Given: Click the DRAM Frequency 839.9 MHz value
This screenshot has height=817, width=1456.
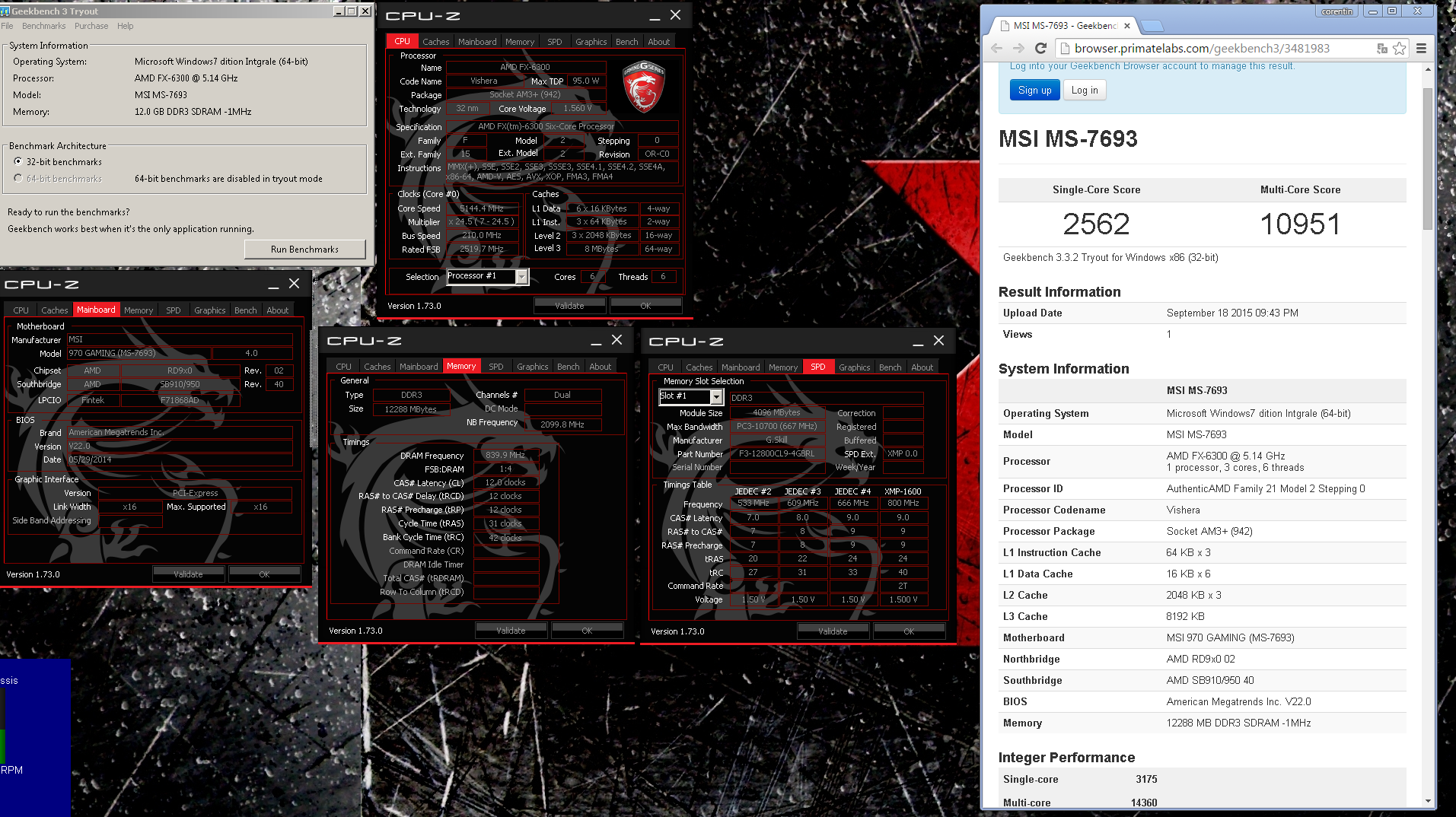Looking at the screenshot, I should coord(505,455).
